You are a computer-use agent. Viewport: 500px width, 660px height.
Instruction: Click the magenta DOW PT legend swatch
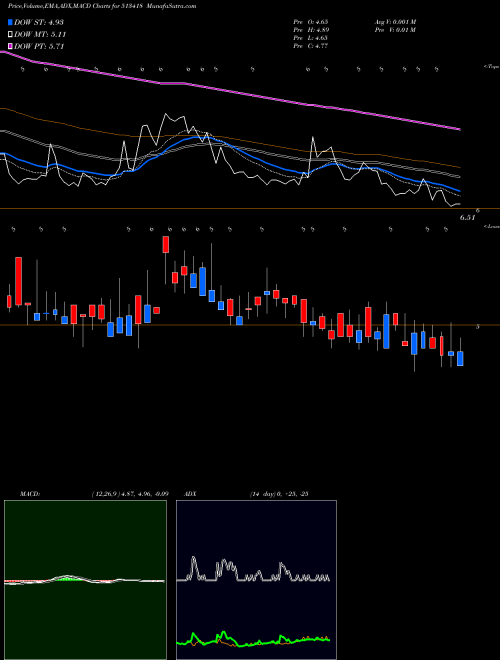[x=11, y=46]
